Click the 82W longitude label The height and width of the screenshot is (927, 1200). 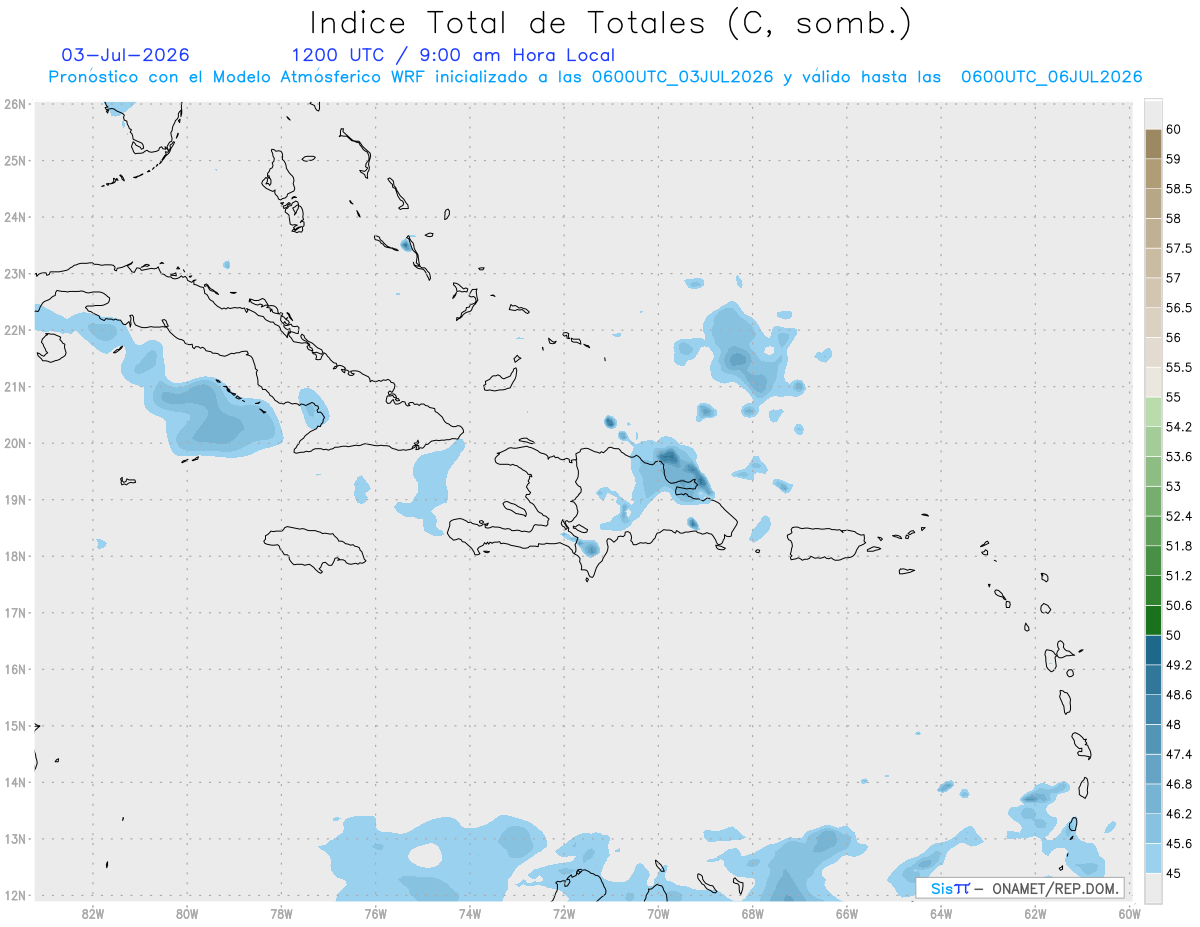pyautogui.click(x=93, y=913)
